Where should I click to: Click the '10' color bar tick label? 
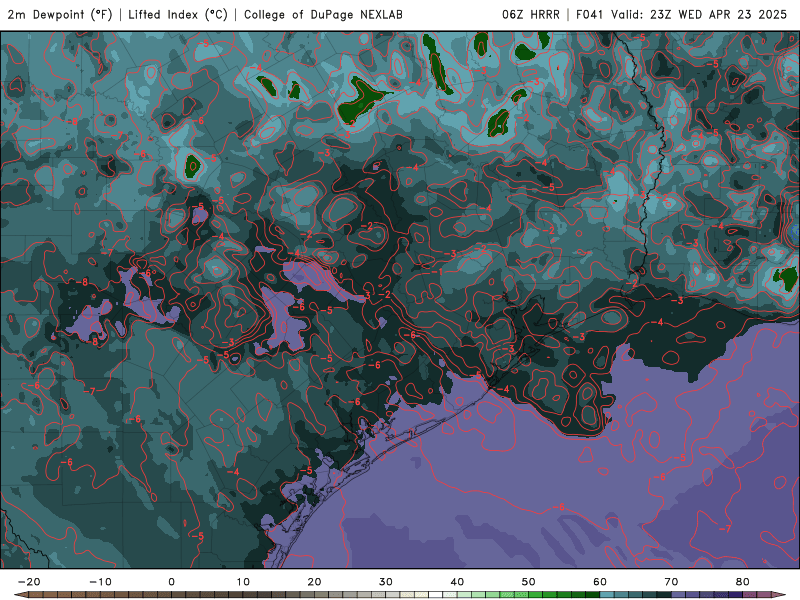tap(243, 582)
